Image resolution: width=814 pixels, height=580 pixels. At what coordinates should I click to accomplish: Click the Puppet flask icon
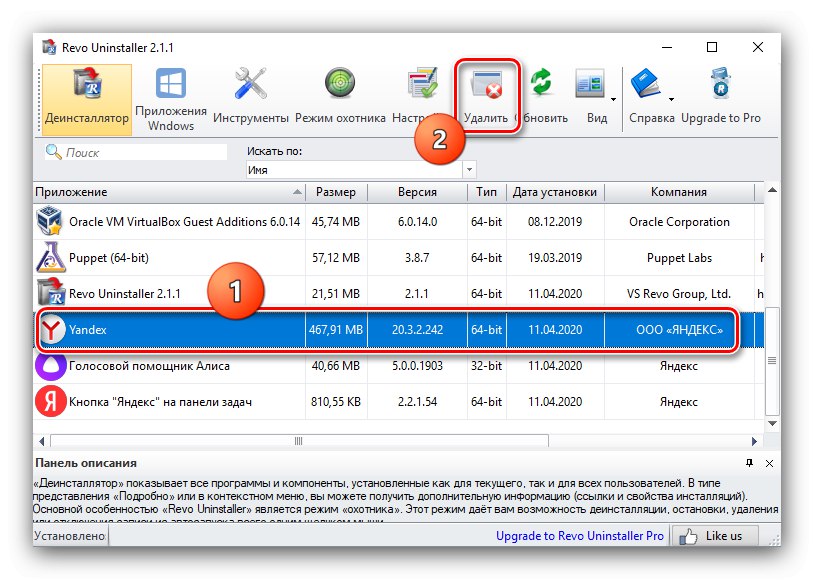[50, 258]
